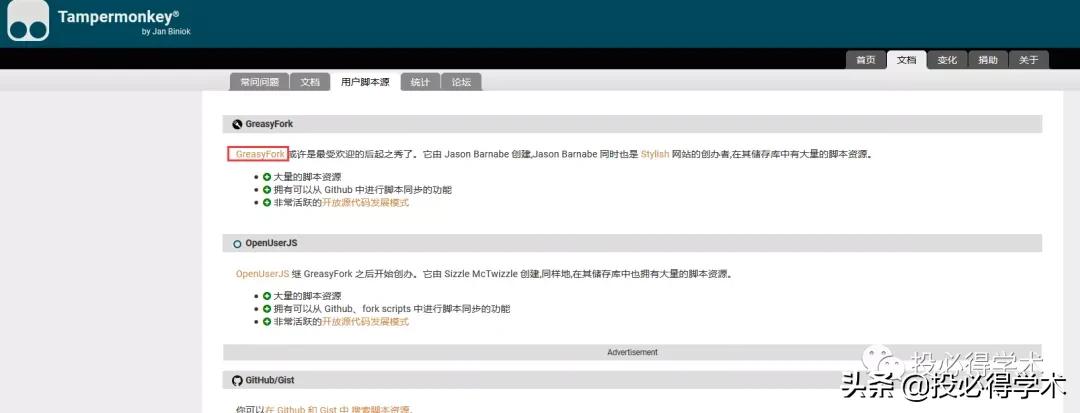1080x413 pixels.
Task: Open the Stylish website link
Action: [655, 154]
